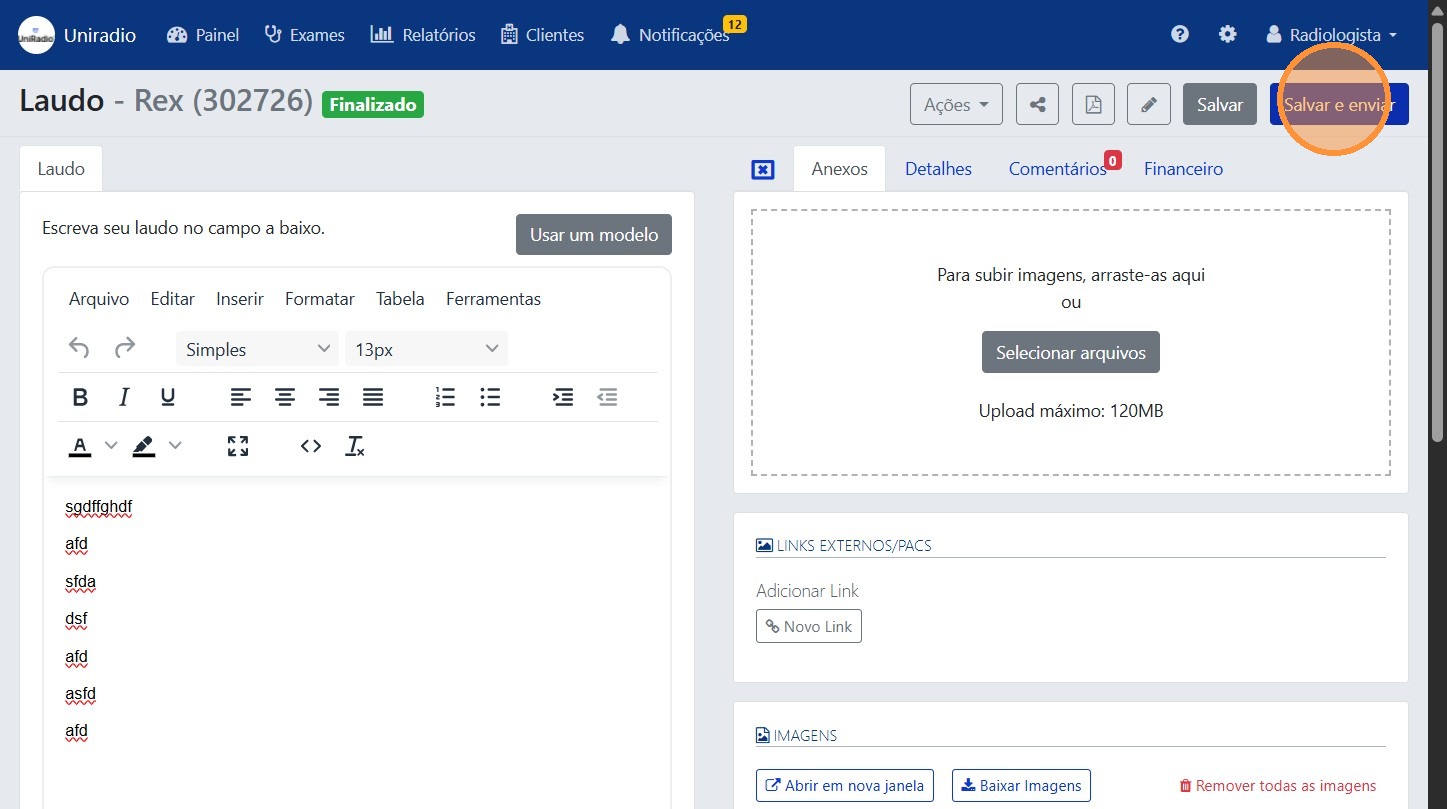
Task: Click the share icon button
Action: tap(1037, 105)
